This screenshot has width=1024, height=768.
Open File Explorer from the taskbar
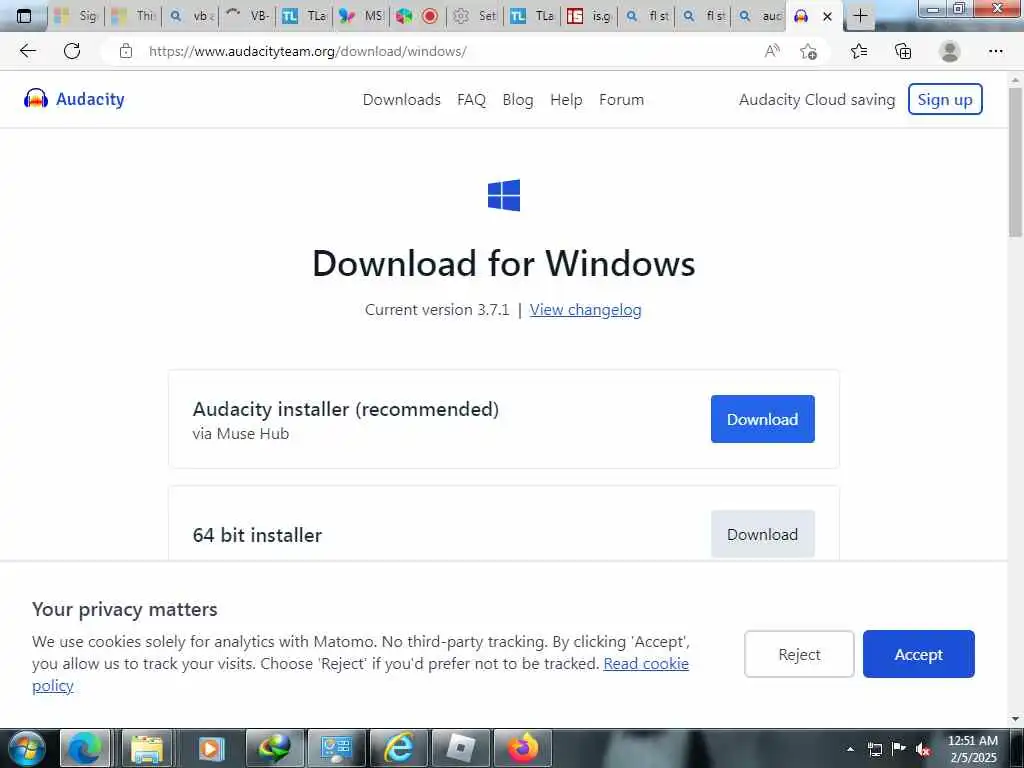148,748
